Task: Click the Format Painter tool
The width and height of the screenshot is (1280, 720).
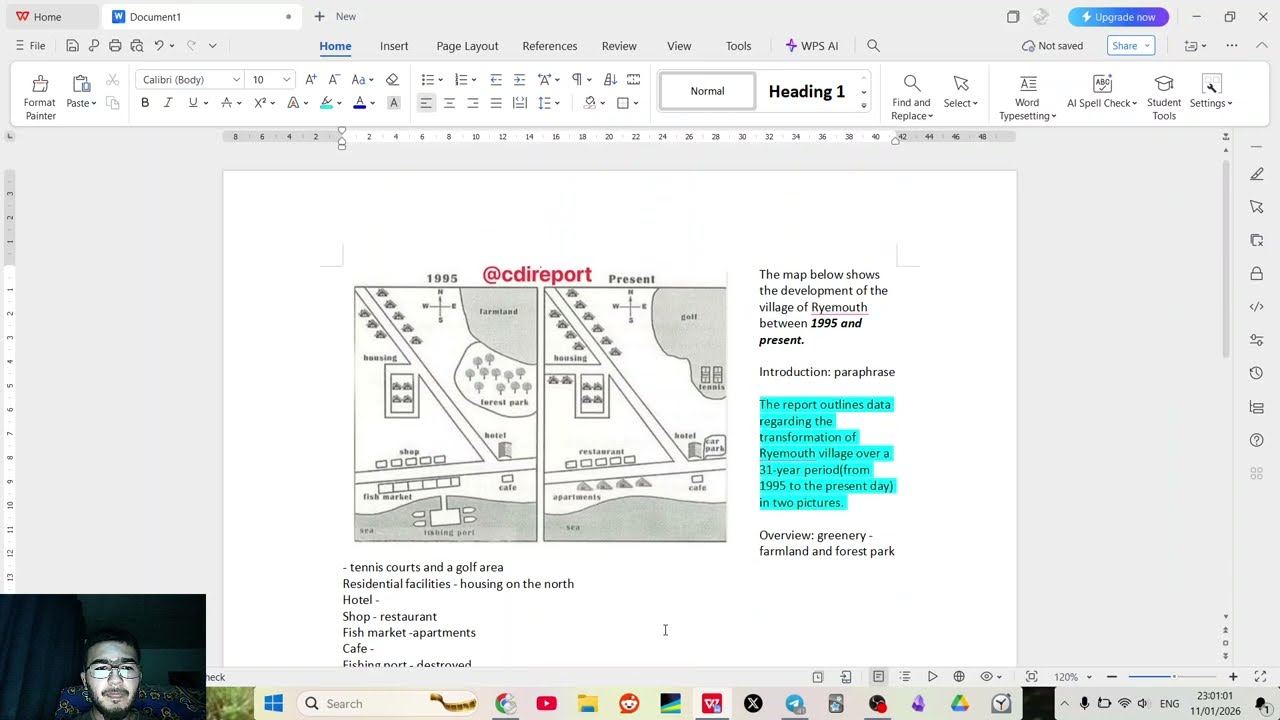Action: pos(40,97)
